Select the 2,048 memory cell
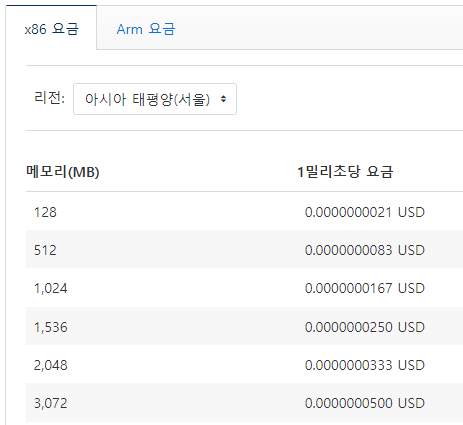463x425 pixels. (x=51, y=365)
